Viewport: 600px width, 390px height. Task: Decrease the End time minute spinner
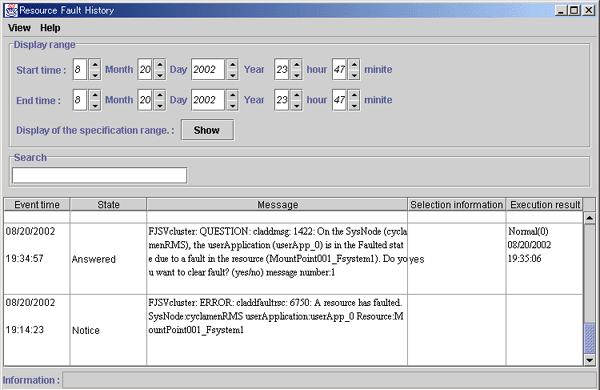(x=354, y=105)
